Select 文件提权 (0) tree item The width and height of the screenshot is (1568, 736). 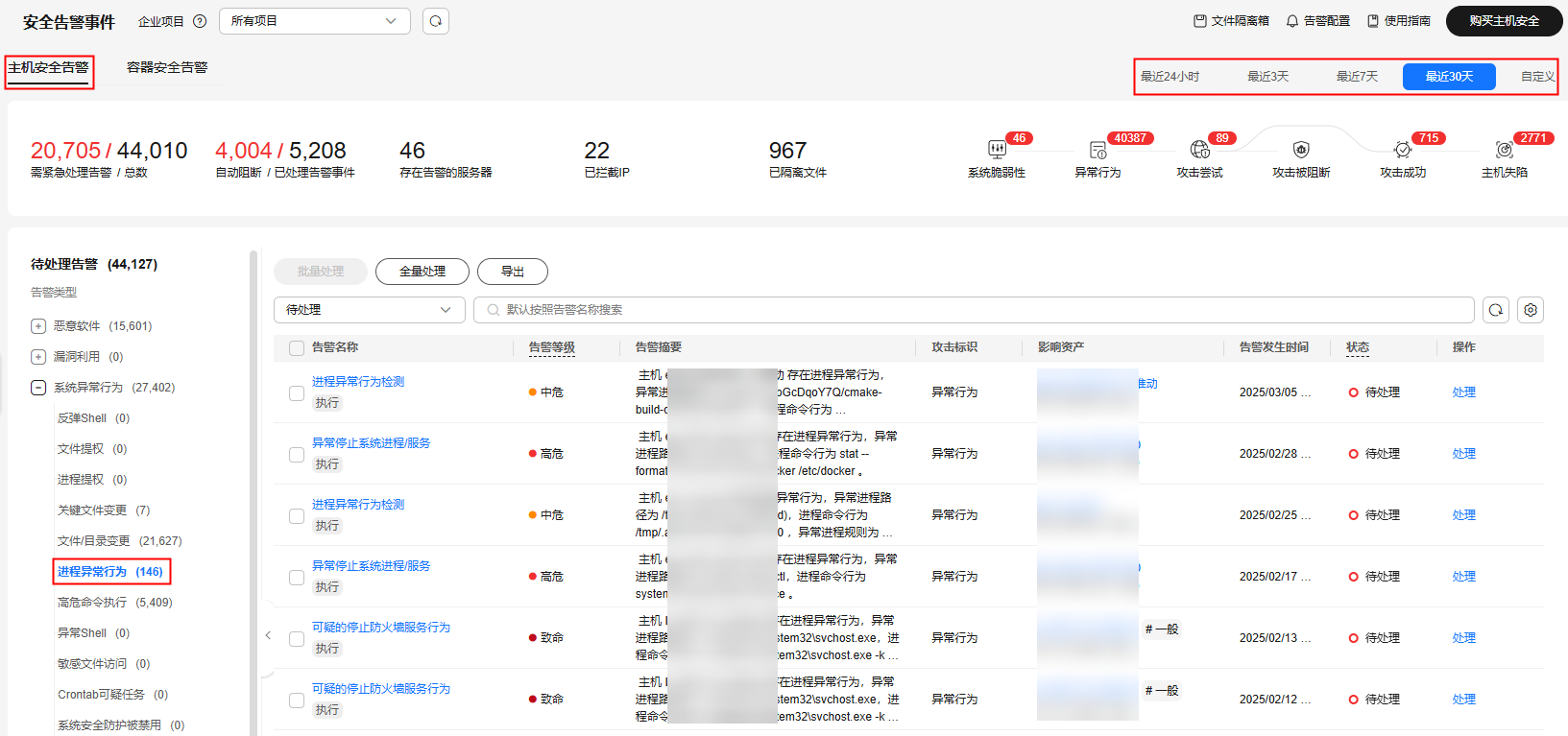(92, 449)
